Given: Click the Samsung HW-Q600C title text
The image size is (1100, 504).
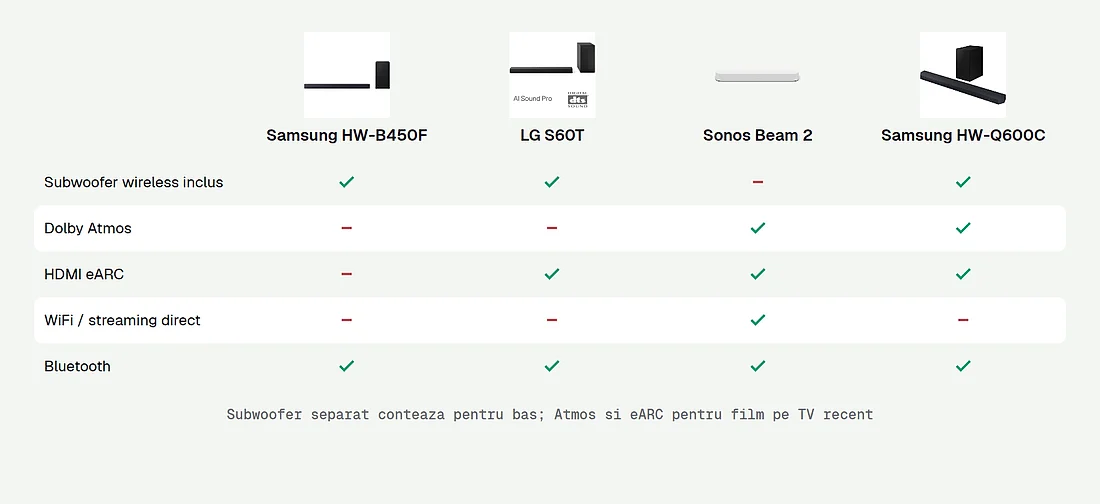Looking at the screenshot, I should [963, 135].
